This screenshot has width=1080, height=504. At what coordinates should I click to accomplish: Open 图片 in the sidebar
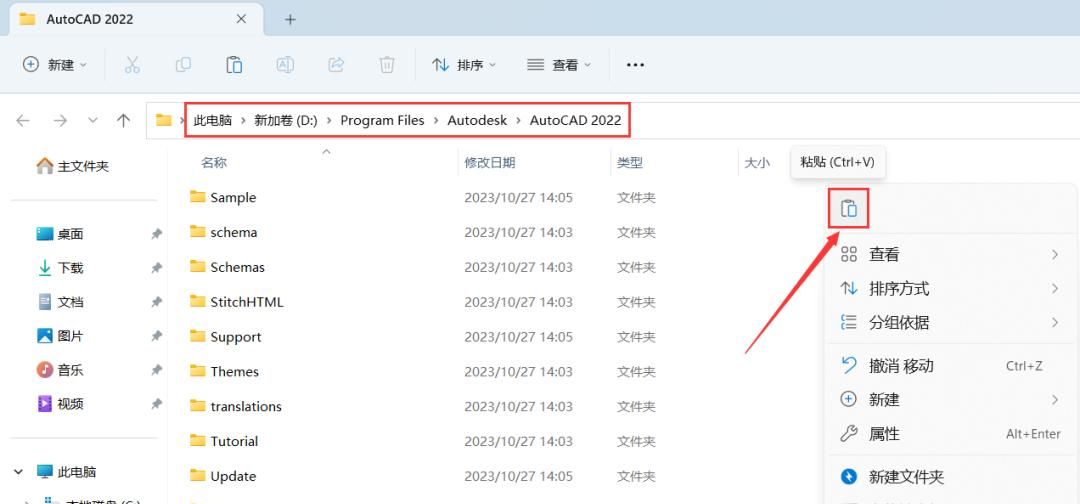pyautogui.click(x=60, y=336)
